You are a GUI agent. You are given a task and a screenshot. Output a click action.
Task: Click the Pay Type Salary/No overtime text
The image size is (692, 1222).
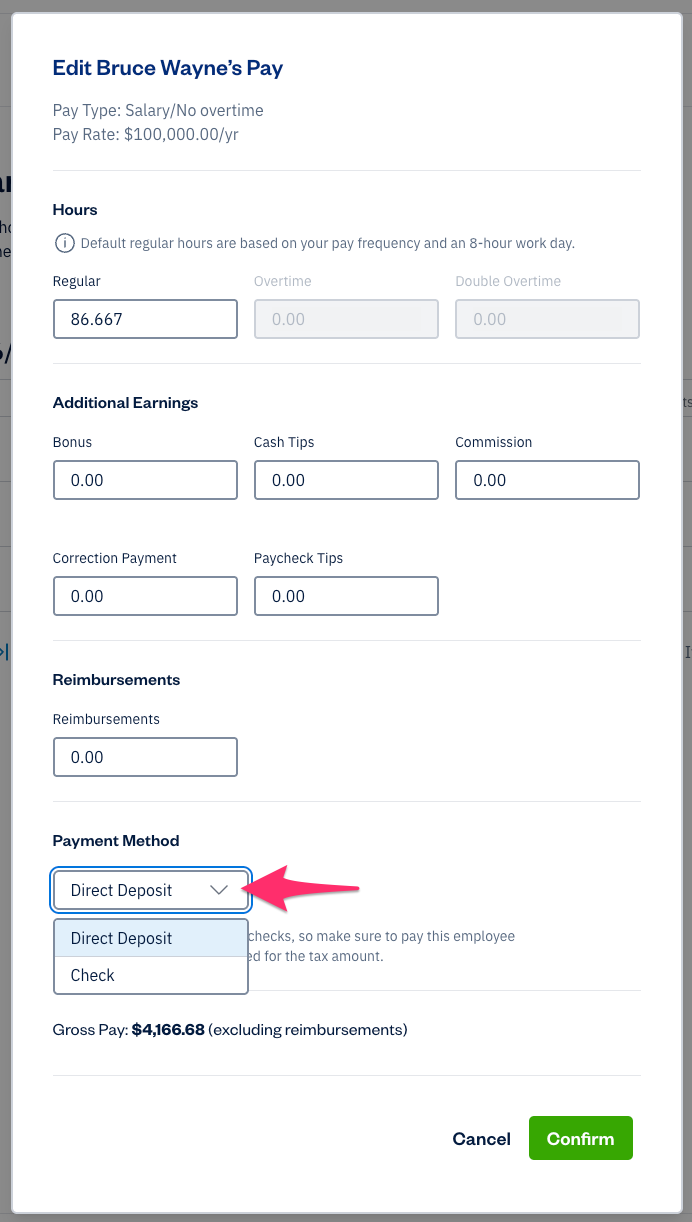158,110
